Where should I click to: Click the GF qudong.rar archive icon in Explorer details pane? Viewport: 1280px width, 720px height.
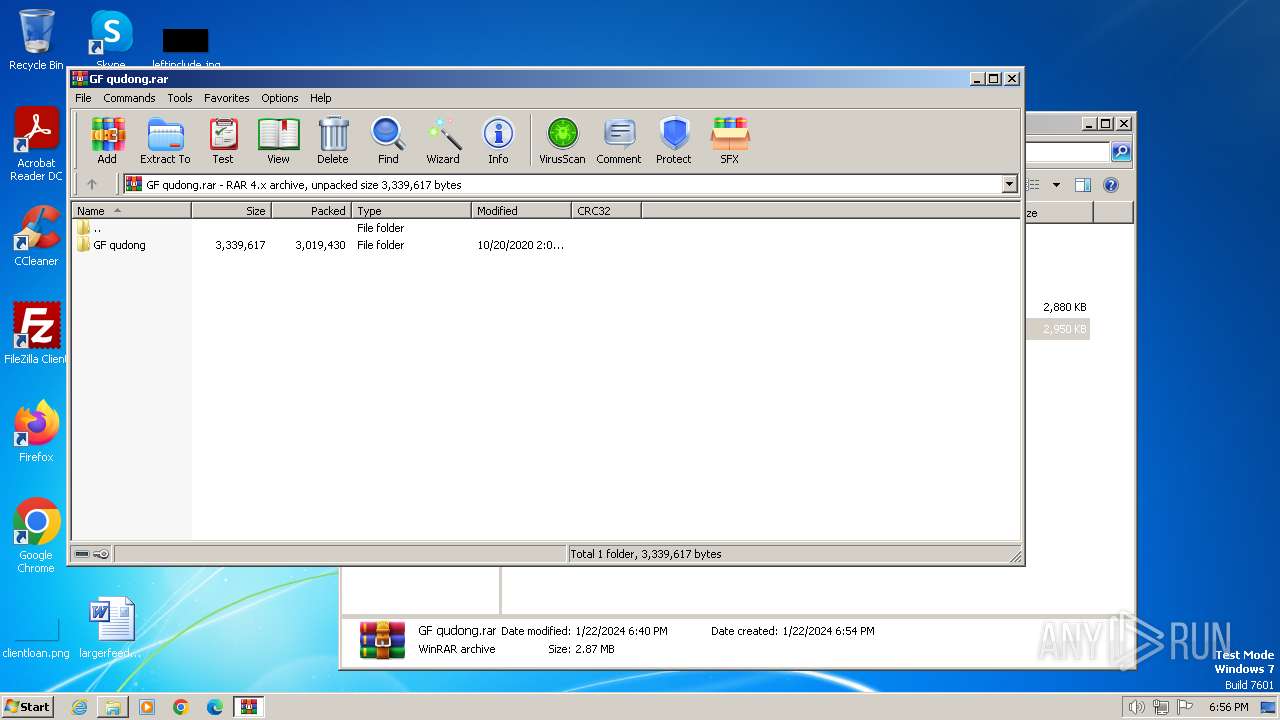click(383, 641)
